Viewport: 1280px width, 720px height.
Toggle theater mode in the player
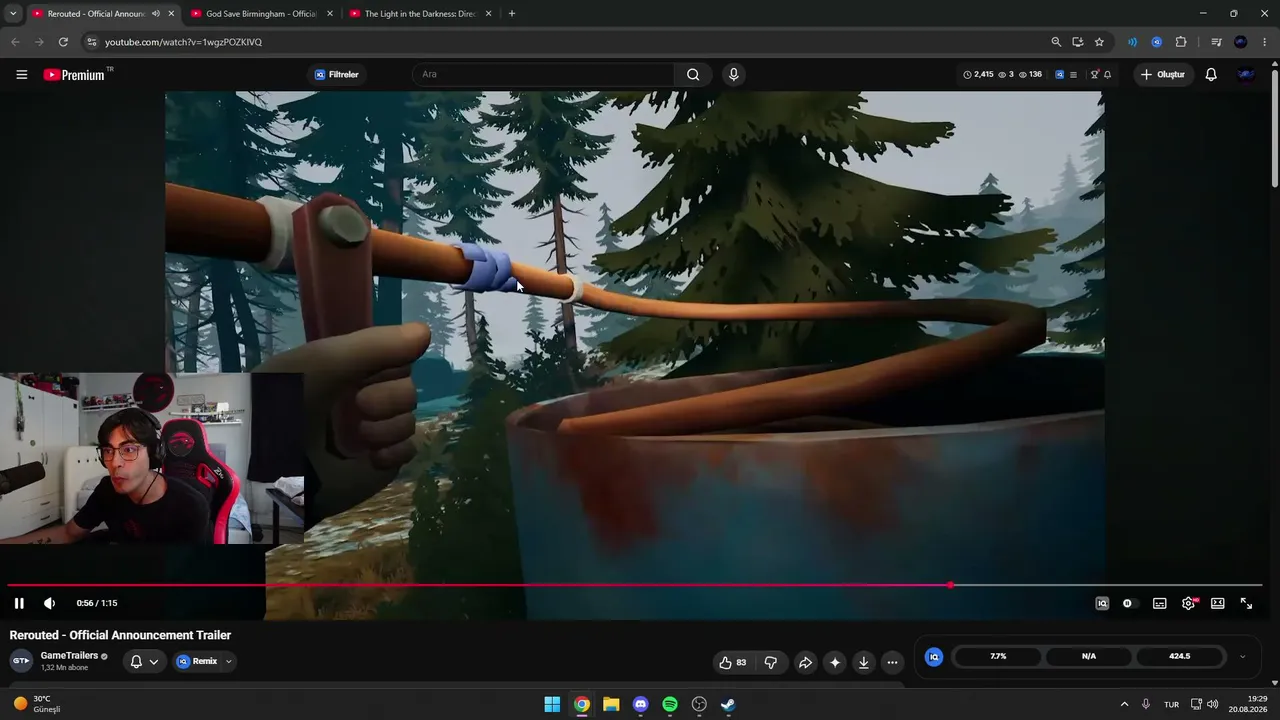click(1217, 603)
